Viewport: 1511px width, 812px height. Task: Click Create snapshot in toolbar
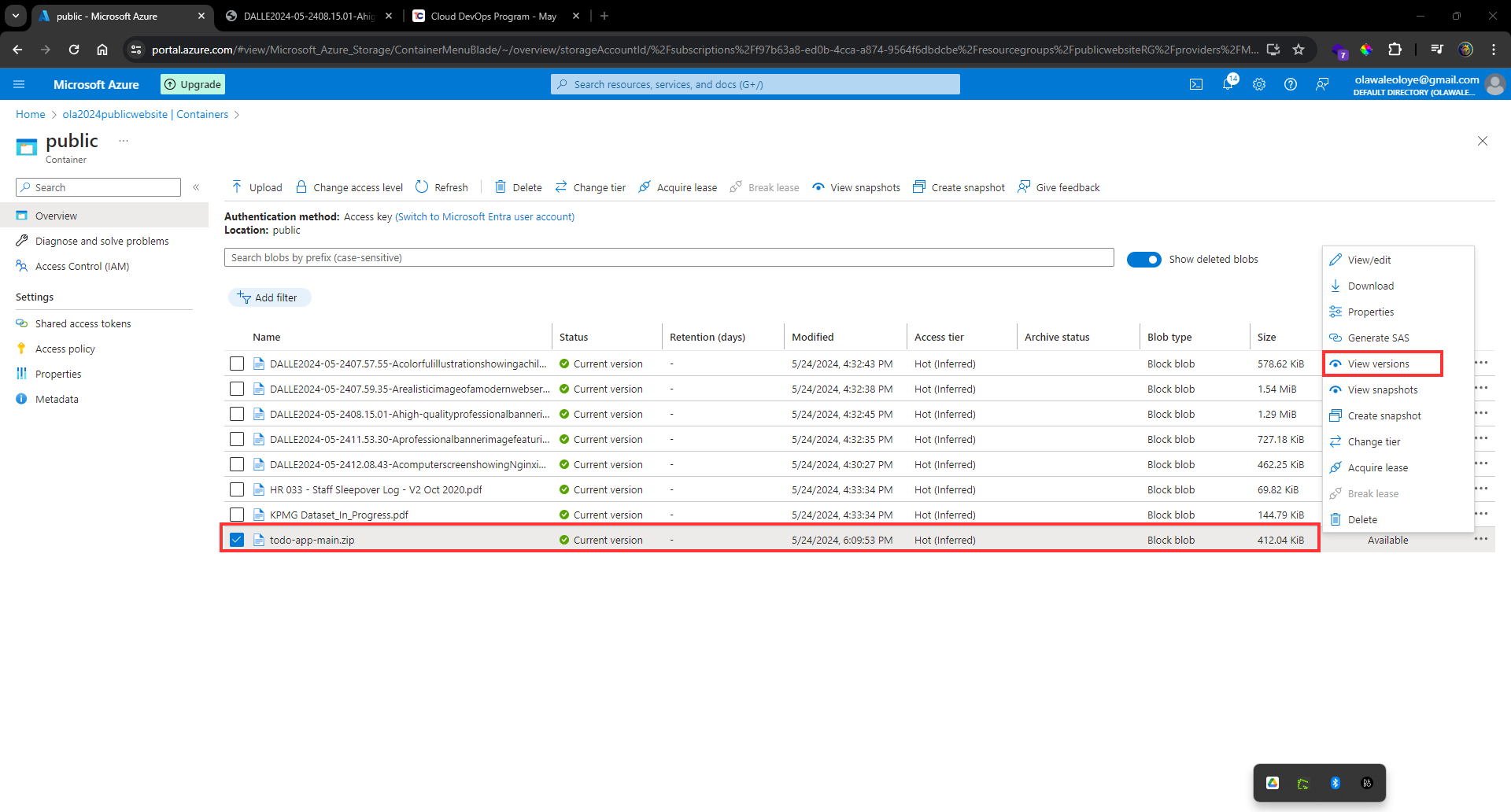pyautogui.click(x=959, y=187)
